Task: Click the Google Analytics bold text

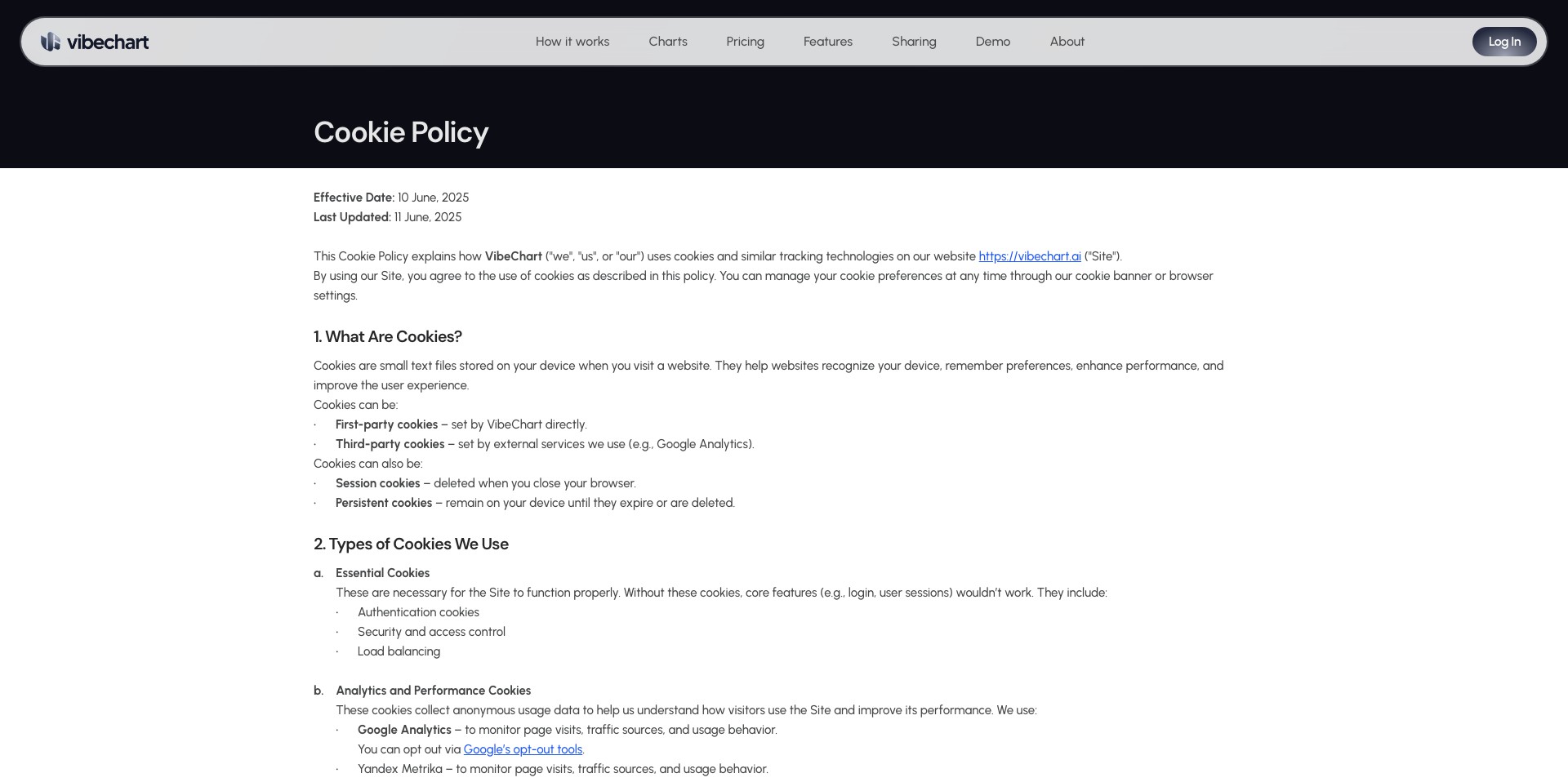Action: 404,730
